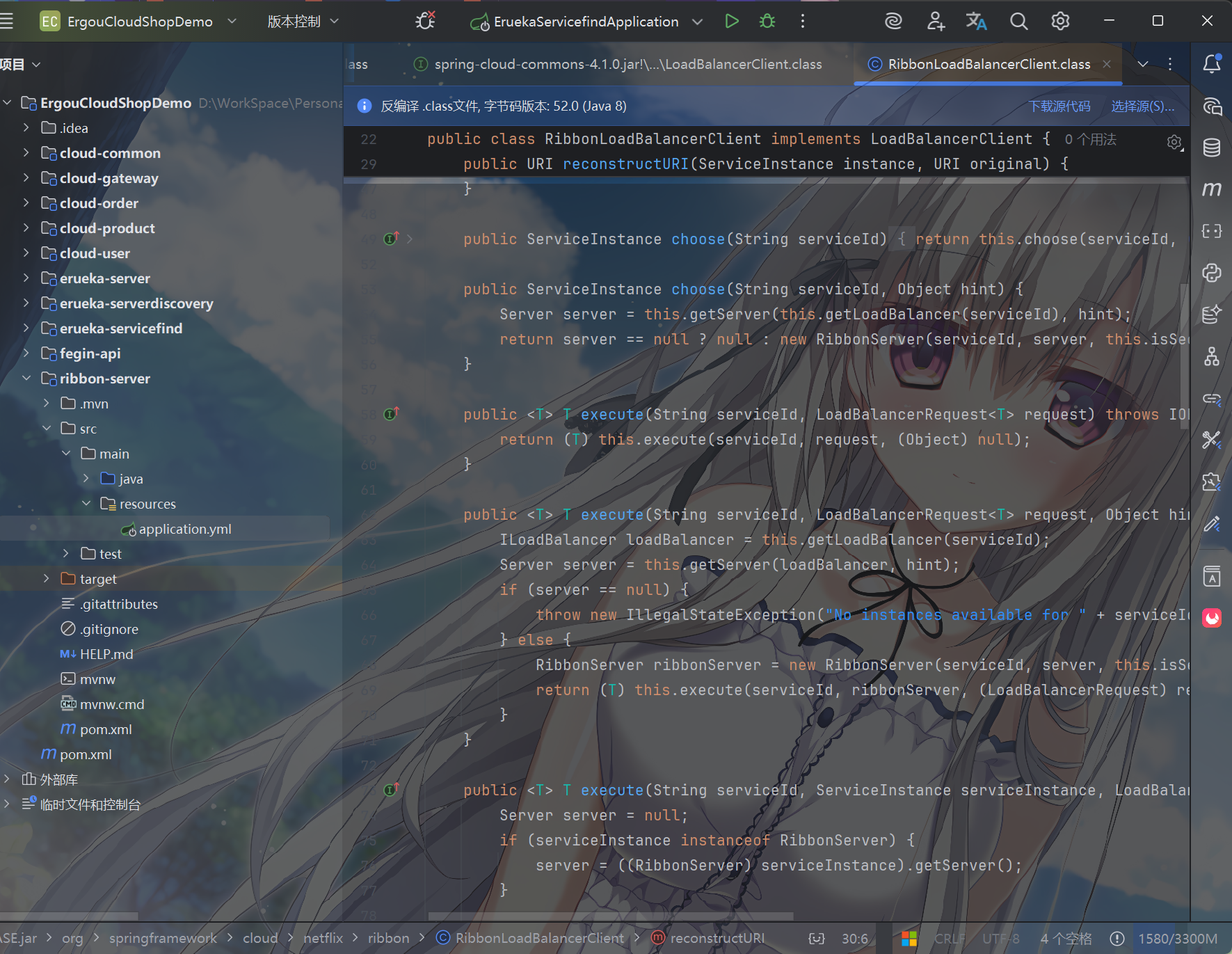Screen dimensions: 1232x954
Task: Open AI chat icon in right sidebar
Action: [x=1212, y=106]
